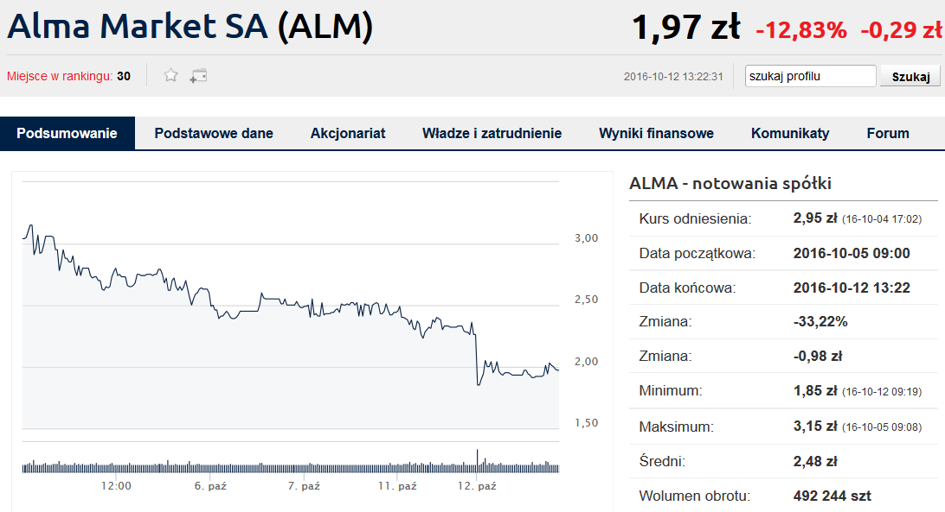The height and width of the screenshot is (512, 945).
Task: Select the 6. paź date on chart axis
Action: (x=210, y=485)
